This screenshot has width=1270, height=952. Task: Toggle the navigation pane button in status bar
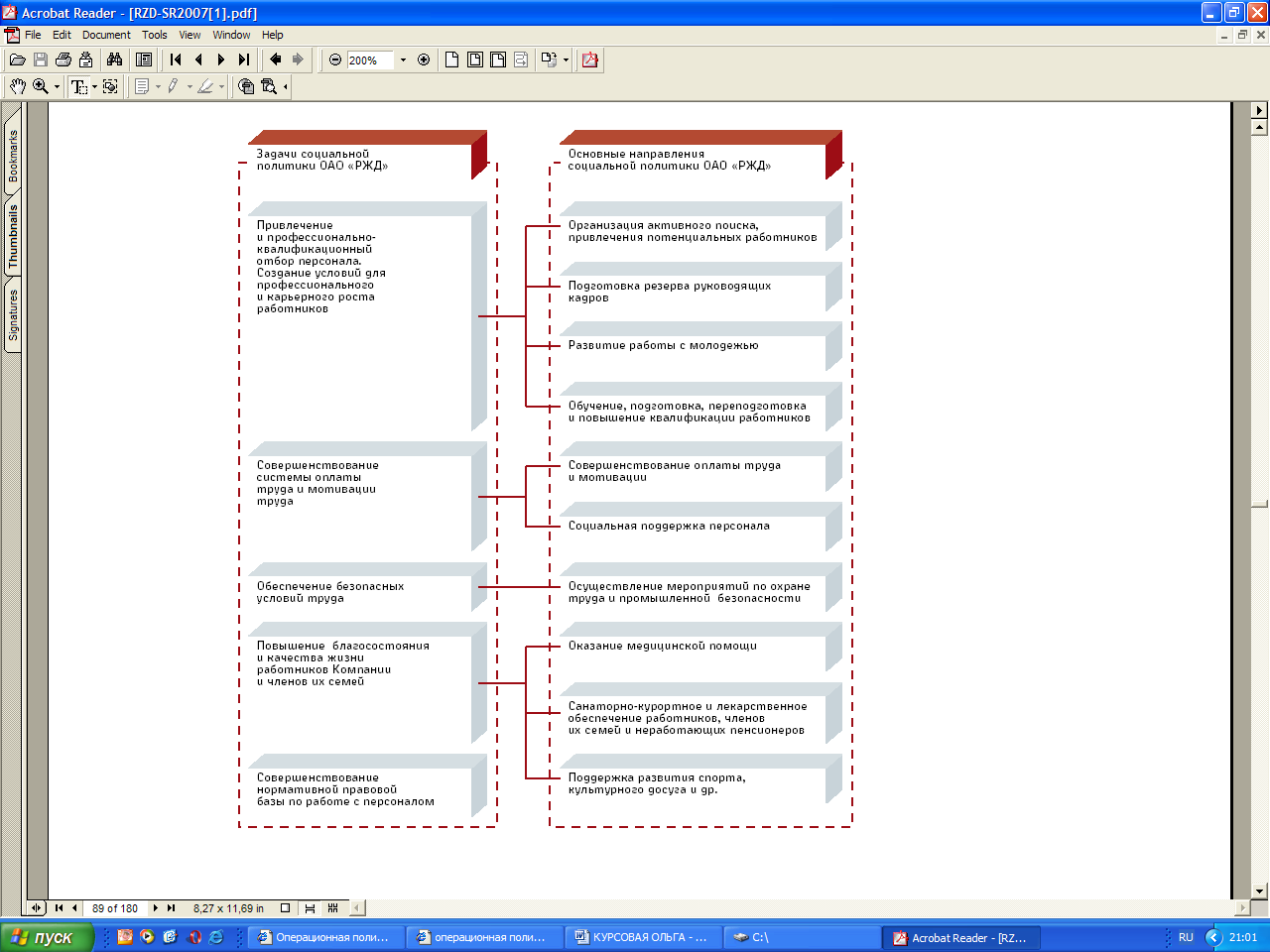click(x=37, y=907)
